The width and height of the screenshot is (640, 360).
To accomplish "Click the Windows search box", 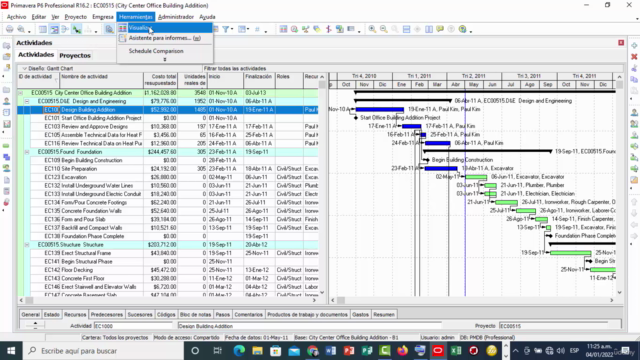I will (102, 351).
